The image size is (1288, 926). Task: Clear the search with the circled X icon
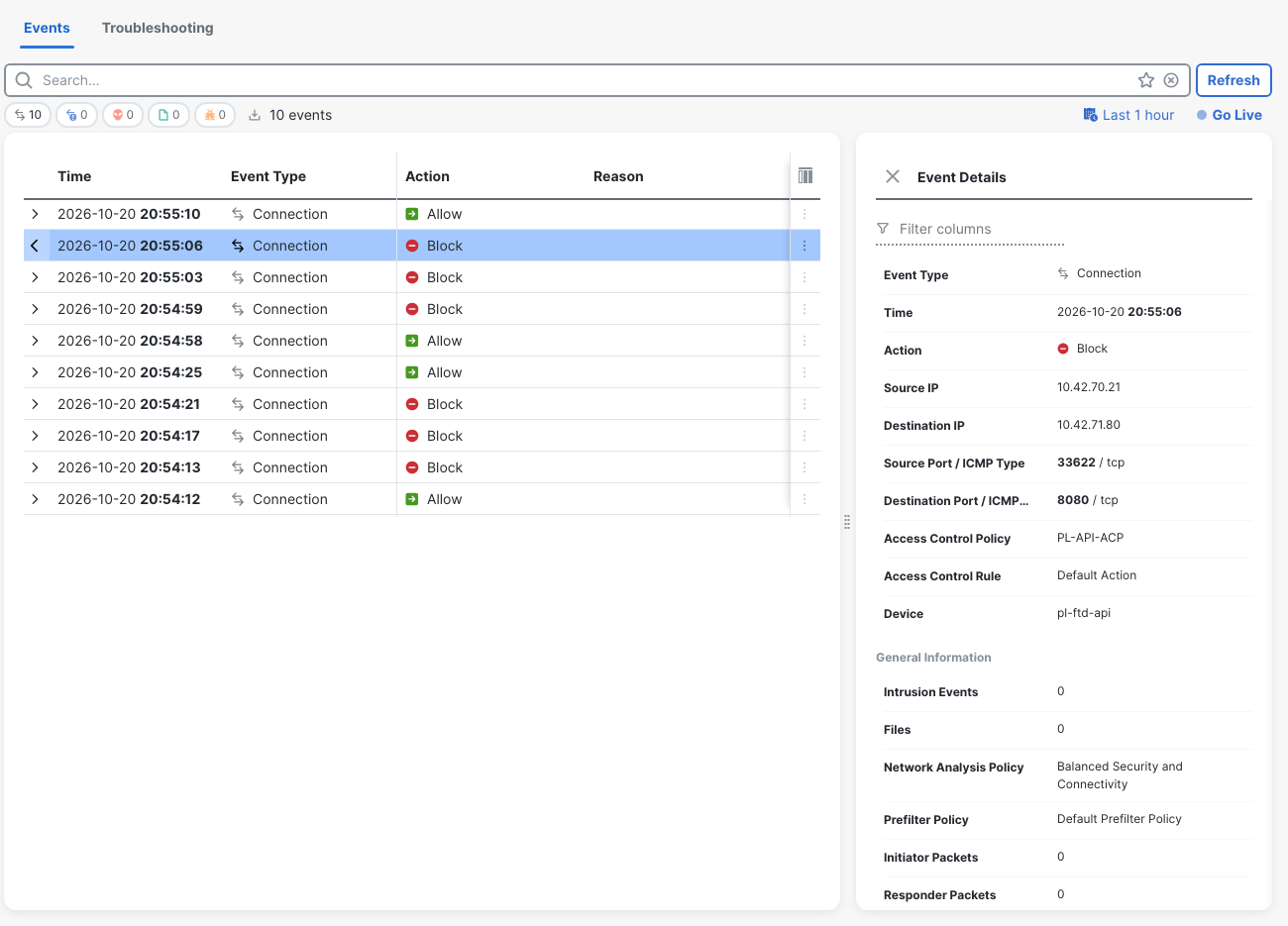1171,80
